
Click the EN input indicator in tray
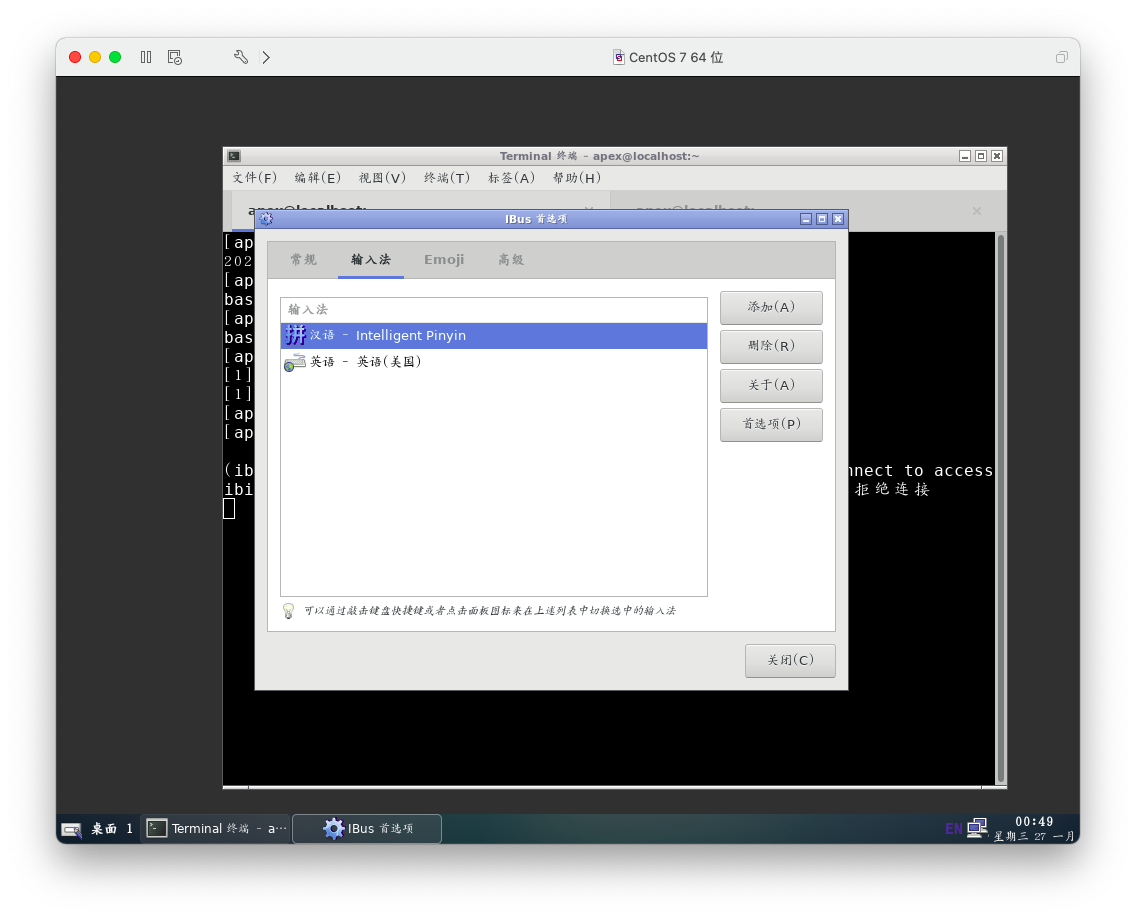click(953, 828)
